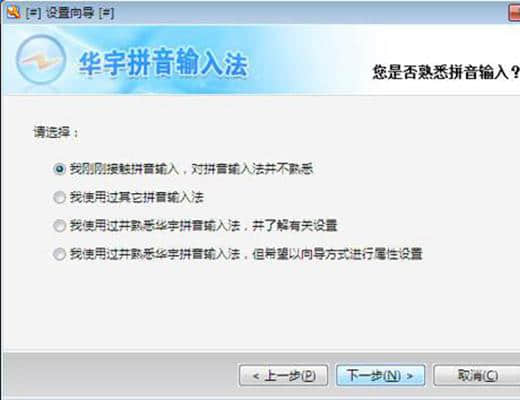The height and width of the screenshot is (400, 520).
Task: Continue with the 下一步(N) button
Action: (x=380, y=376)
